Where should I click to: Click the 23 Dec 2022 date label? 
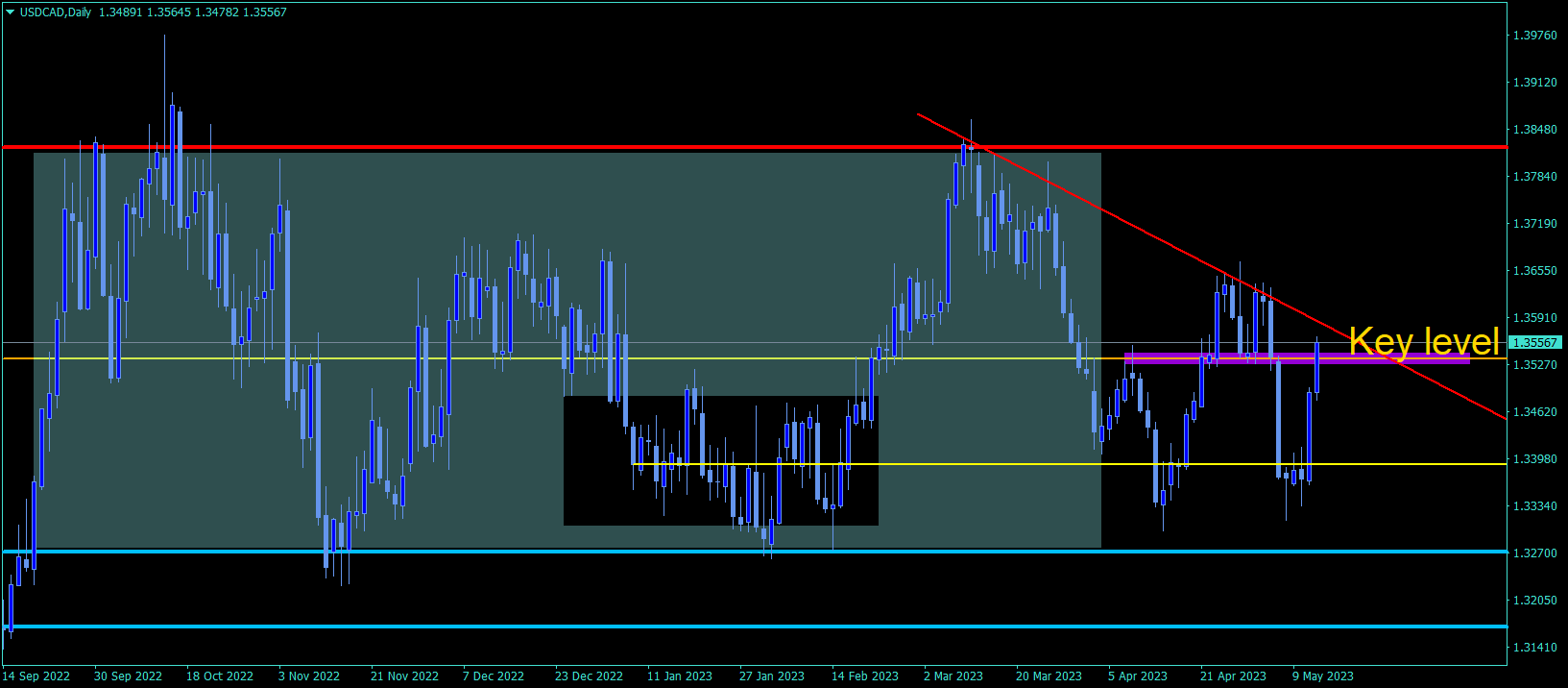(589, 676)
